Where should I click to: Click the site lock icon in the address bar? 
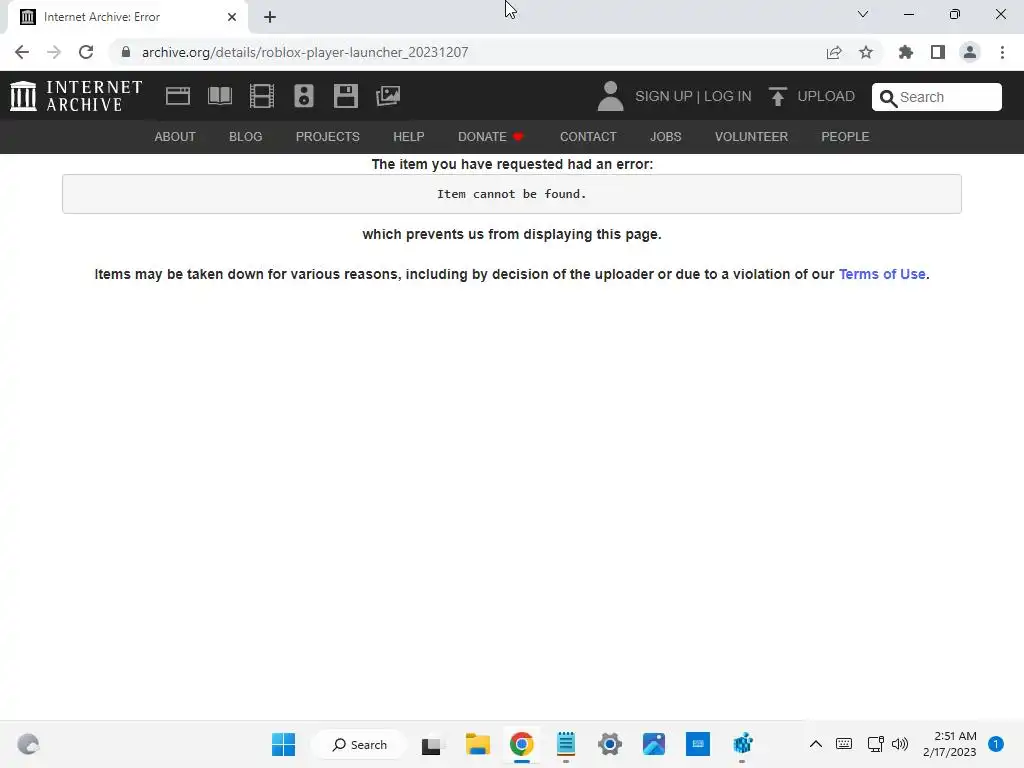[126, 52]
